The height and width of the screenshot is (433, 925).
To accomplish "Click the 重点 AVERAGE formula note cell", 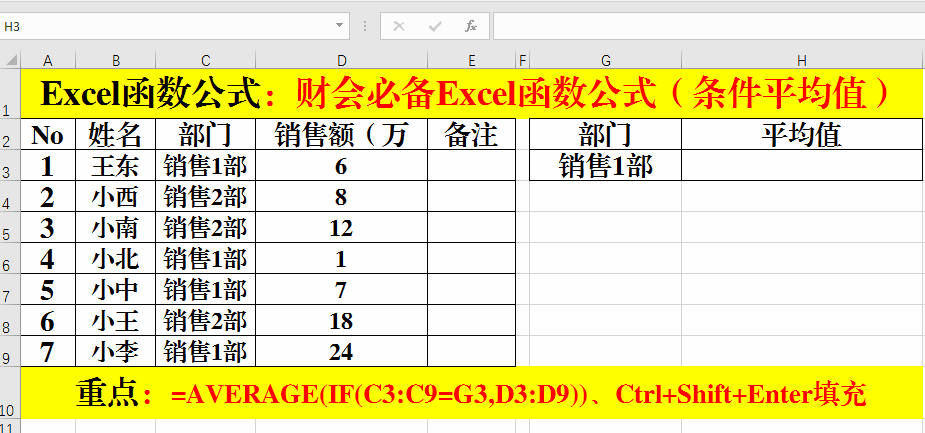I will tap(472, 393).
